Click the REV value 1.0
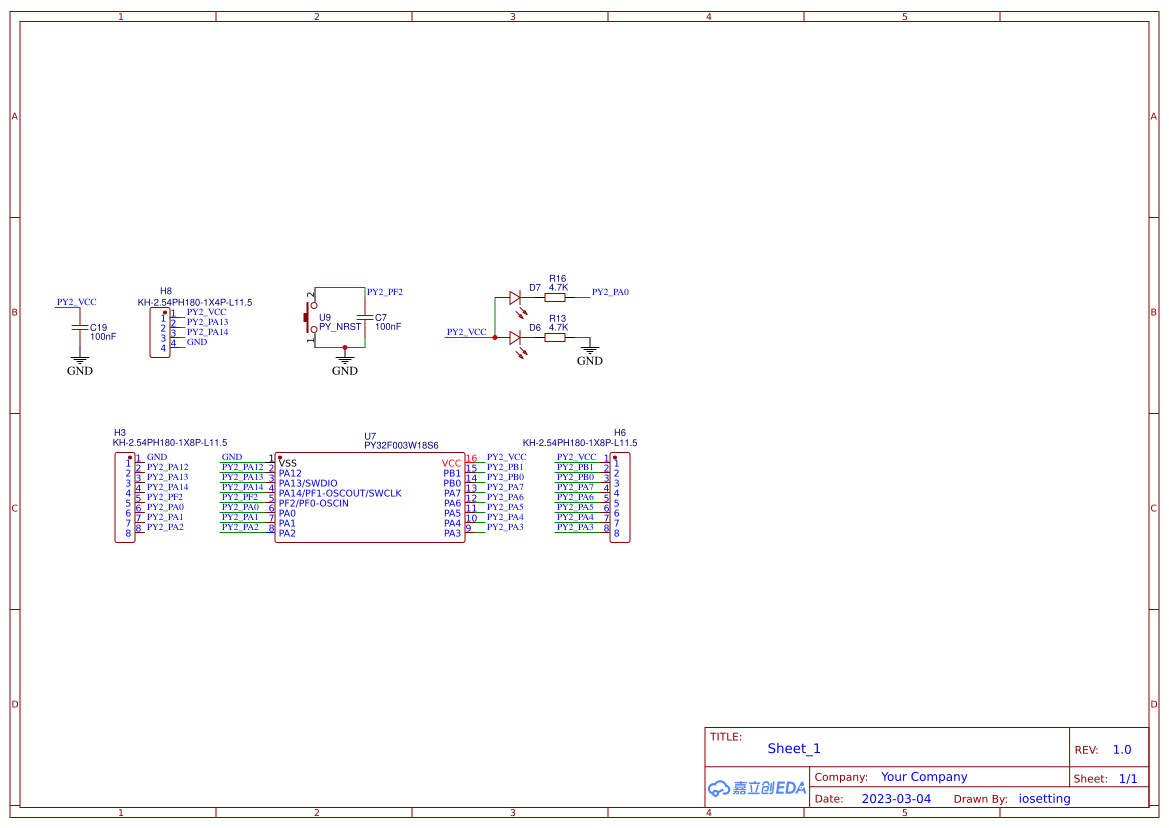Image resolution: width=1169 pixels, height=828 pixels. point(1122,750)
